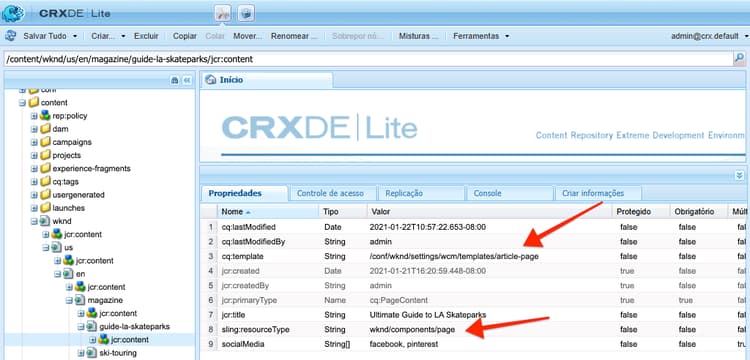Select the Início tab
The image size is (750, 360).
(267, 80)
